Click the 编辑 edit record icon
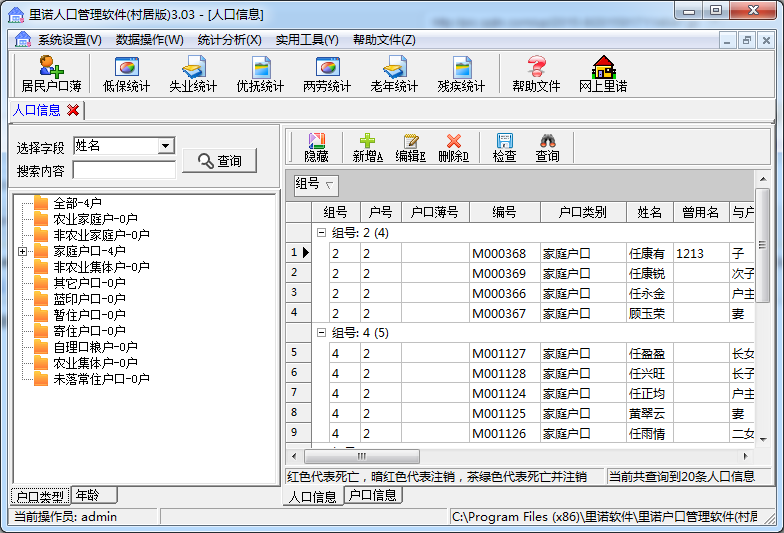784x533 pixels. click(410, 148)
